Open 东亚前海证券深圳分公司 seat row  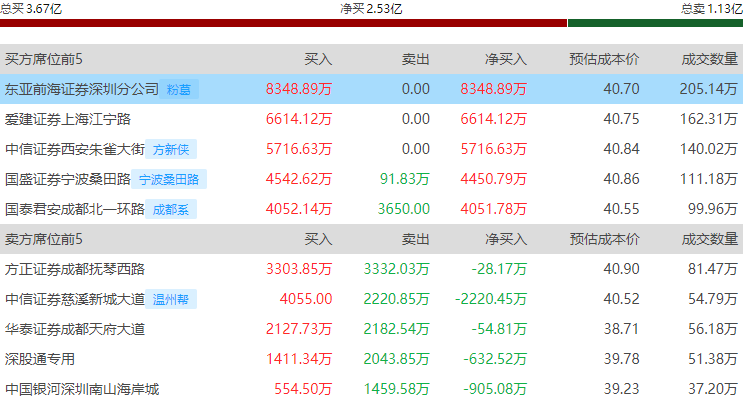(372, 89)
